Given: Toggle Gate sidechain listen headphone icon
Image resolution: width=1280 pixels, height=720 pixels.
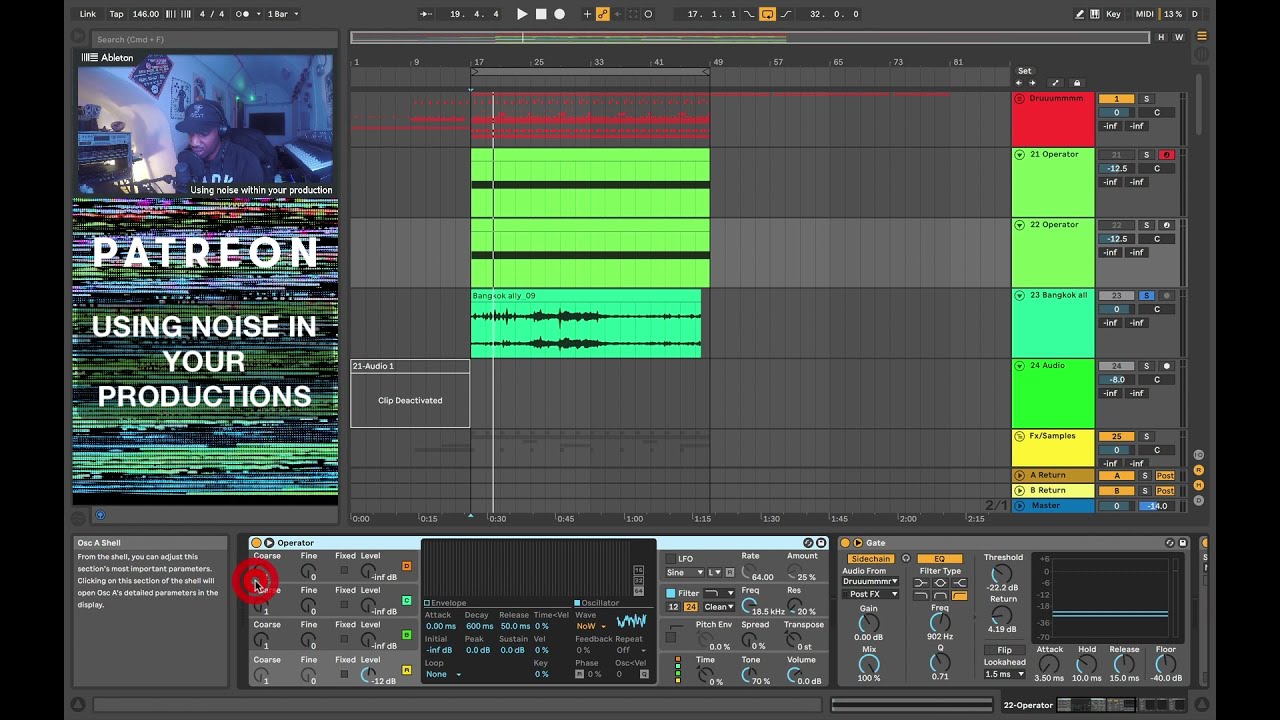Looking at the screenshot, I should coord(906,559).
